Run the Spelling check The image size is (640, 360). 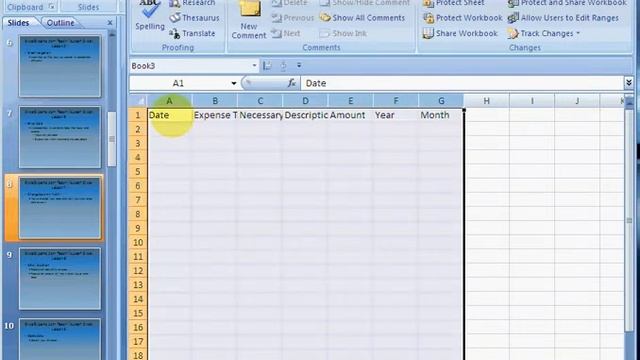[x=150, y=16]
